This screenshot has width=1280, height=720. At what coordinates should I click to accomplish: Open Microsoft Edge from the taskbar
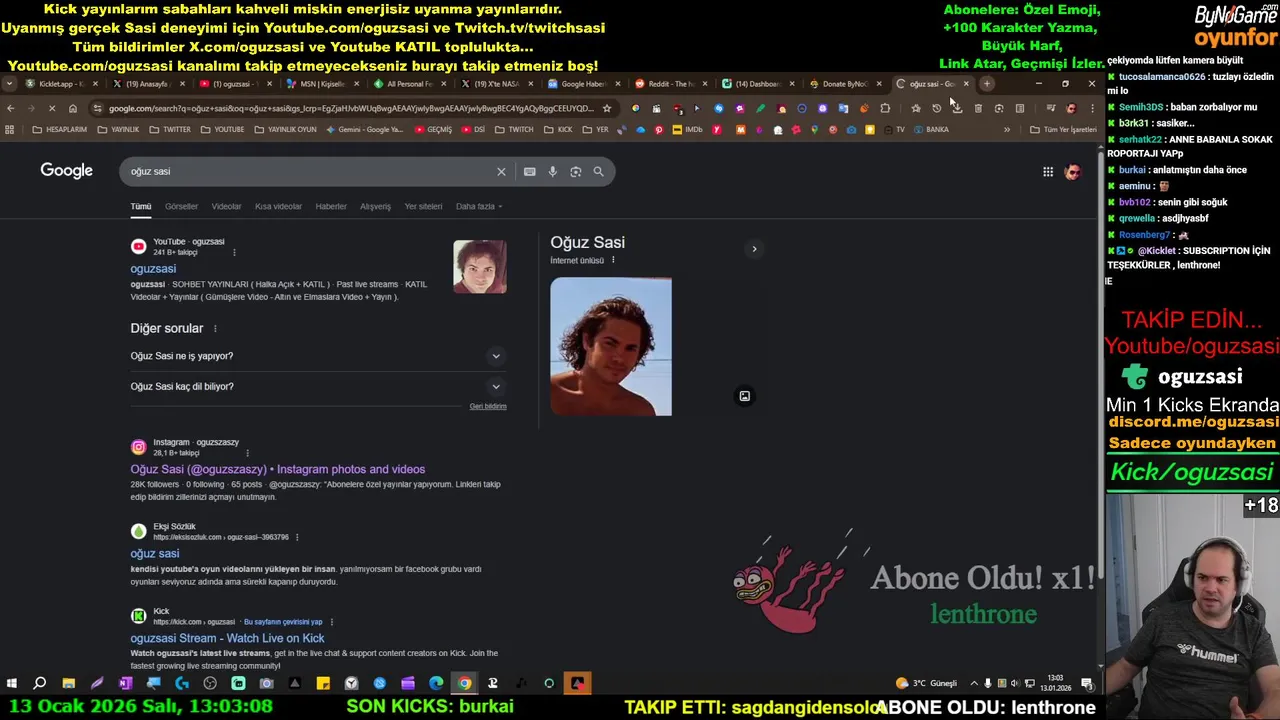pos(436,684)
